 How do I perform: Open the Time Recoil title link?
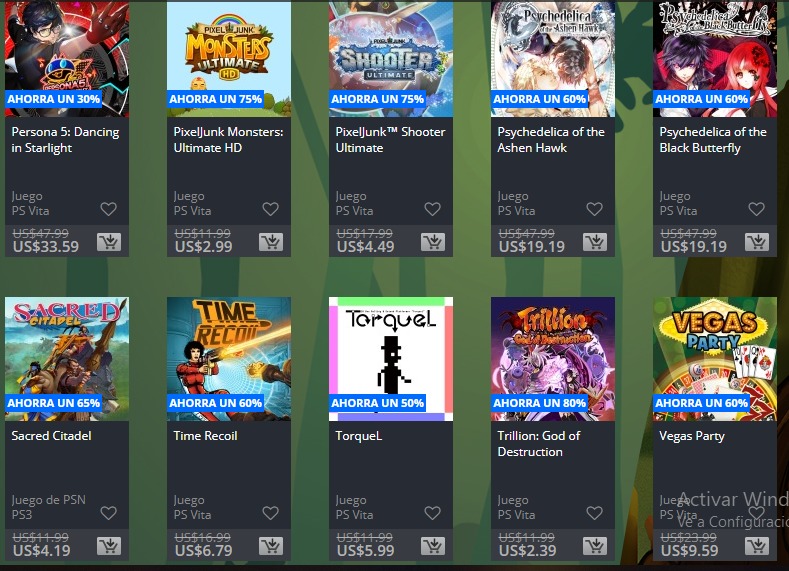(x=205, y=436)
